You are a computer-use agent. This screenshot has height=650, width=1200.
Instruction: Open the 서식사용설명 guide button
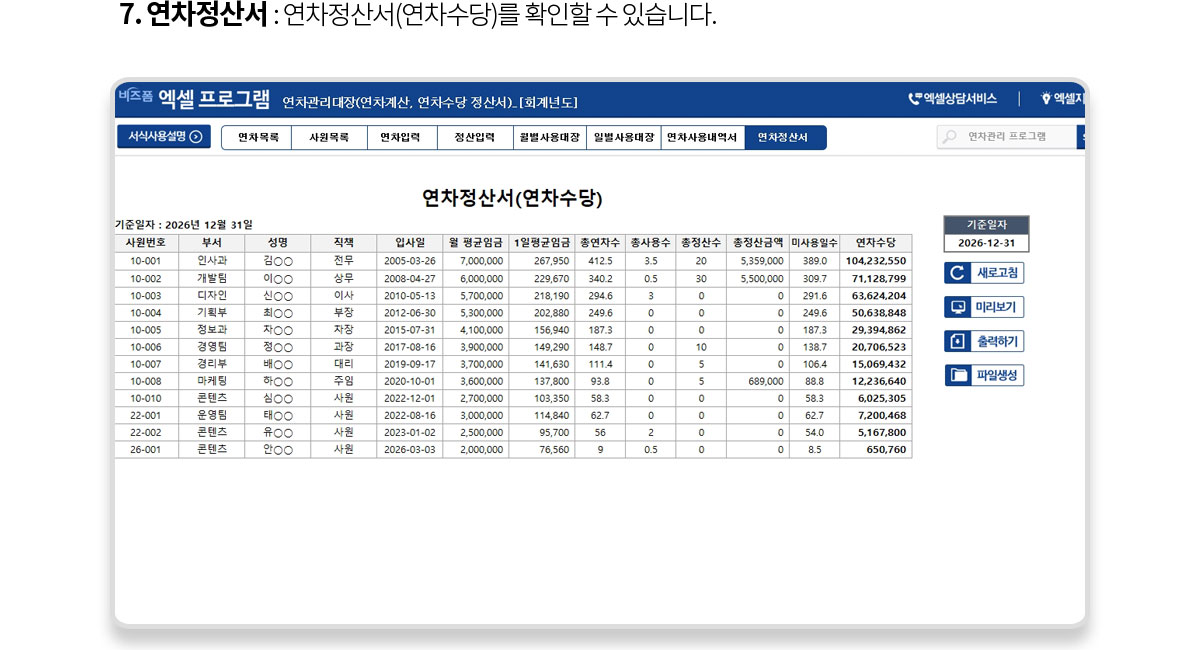pos(164,137)
